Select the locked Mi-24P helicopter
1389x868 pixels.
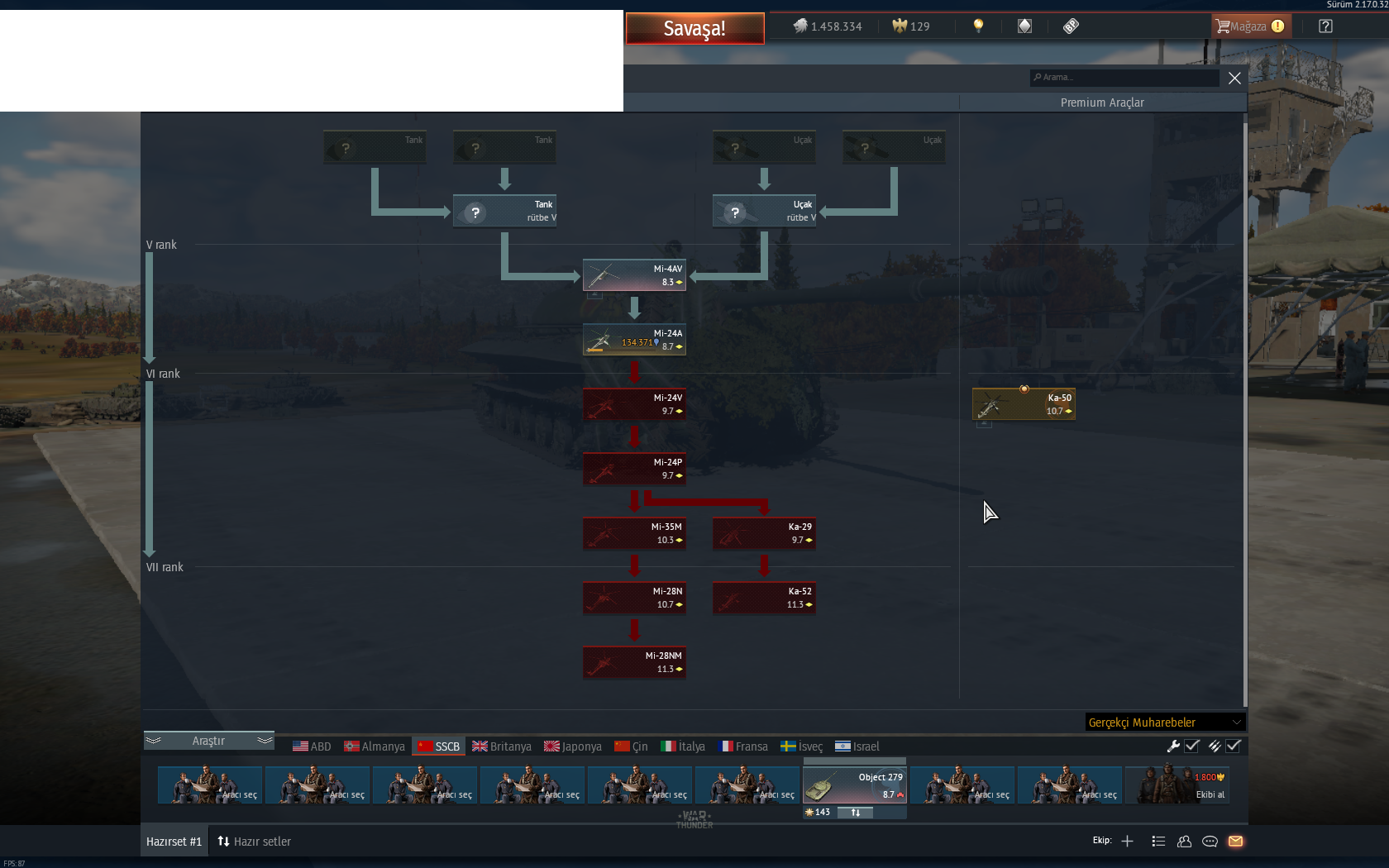pyautogui.click(x=634, y=469)
